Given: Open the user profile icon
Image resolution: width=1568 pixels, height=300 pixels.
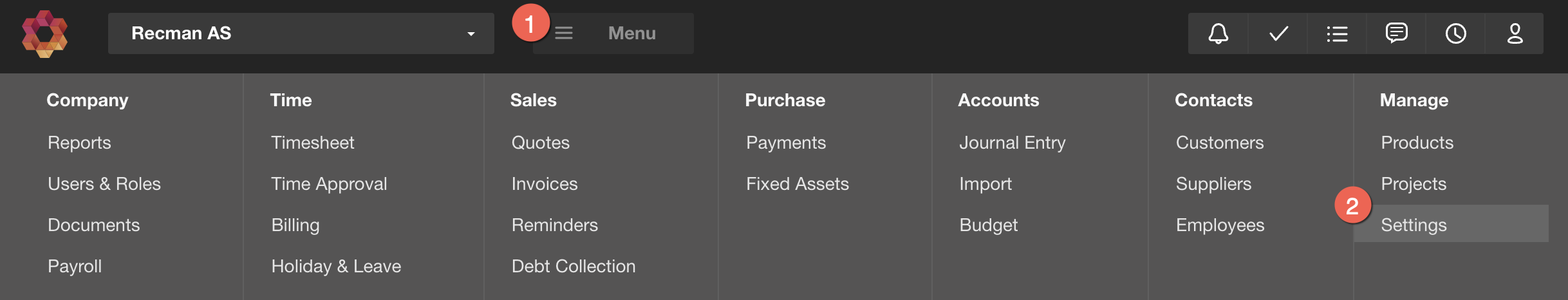Looking at the screenshot, I should (1515, 33).
